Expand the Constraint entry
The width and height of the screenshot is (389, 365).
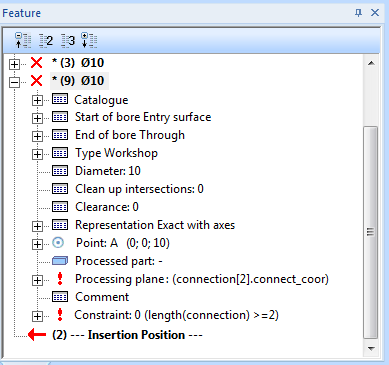coord(37,316)
